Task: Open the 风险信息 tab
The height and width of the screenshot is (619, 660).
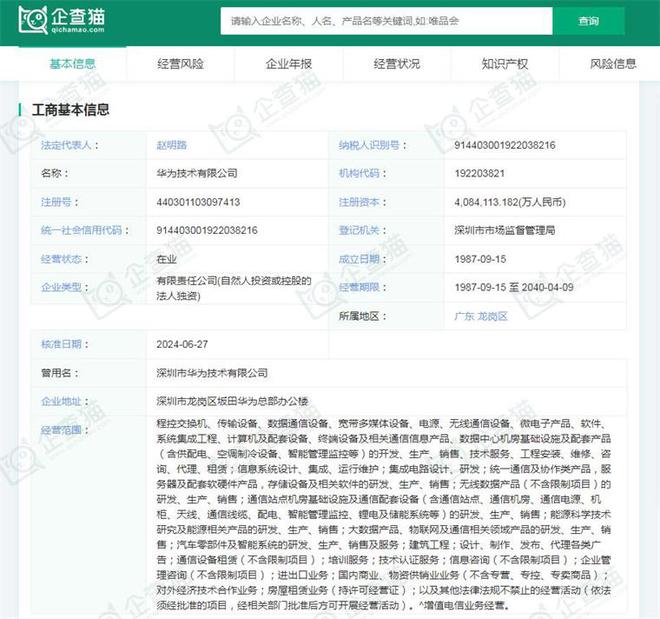Action: click(613, 64)
